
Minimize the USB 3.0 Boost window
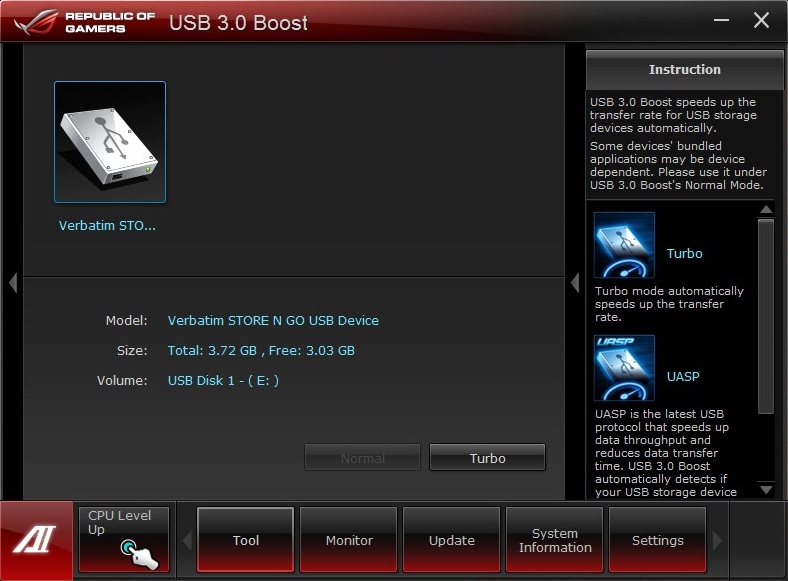point(721,20)
